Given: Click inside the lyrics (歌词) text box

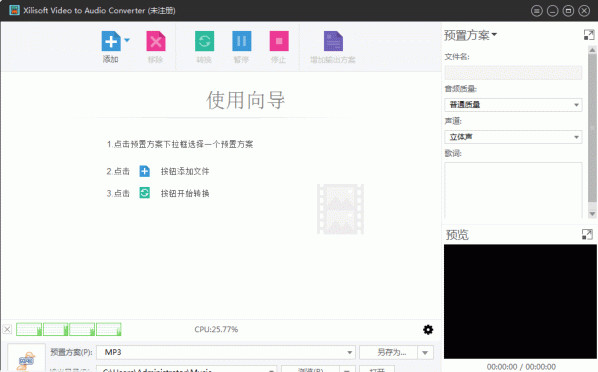Looking at the screenshot, I should (513, 190).
